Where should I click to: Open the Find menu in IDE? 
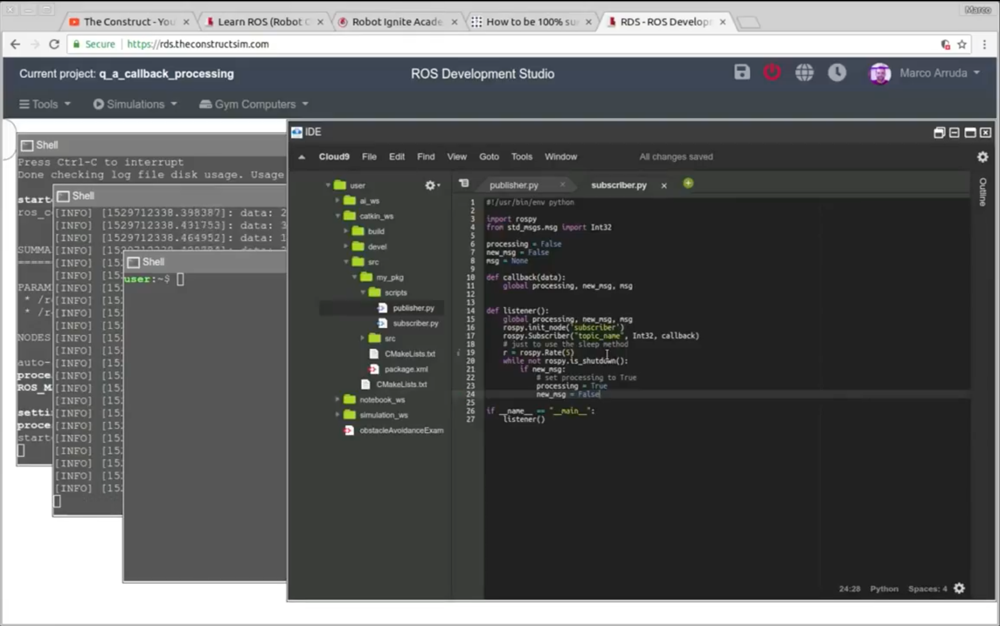[426, 157]
